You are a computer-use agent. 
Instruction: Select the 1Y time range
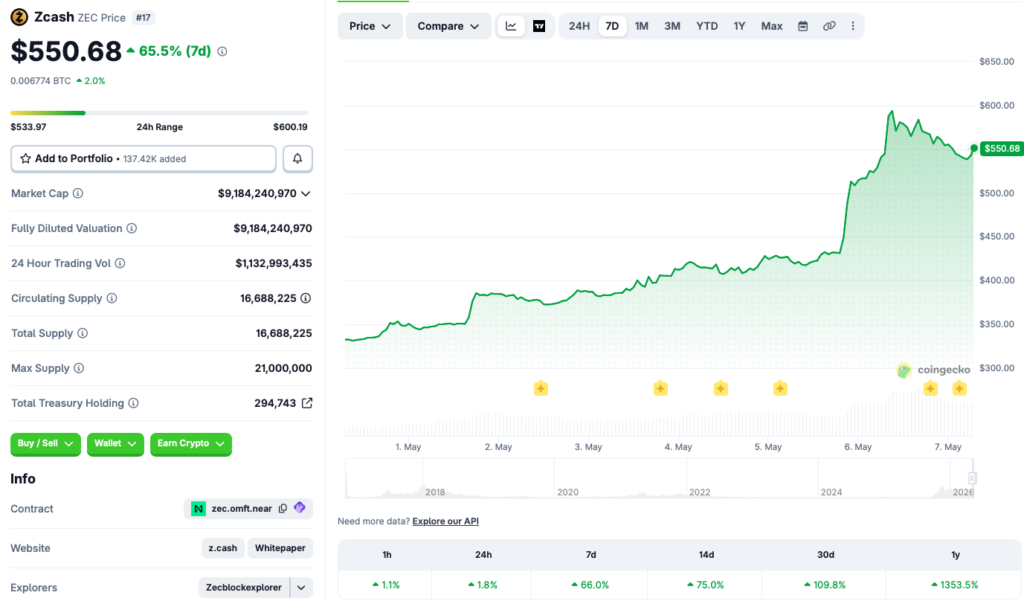739,26
